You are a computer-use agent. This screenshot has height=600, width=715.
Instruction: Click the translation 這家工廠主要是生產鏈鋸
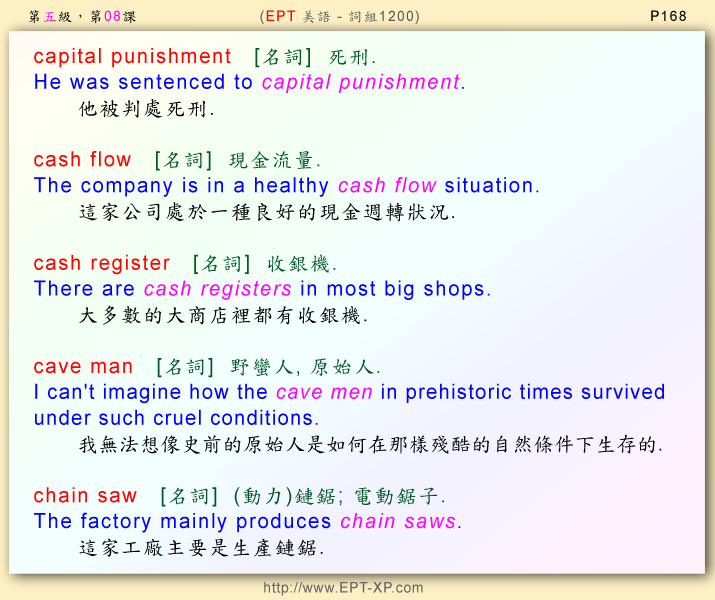pos(201,548)
